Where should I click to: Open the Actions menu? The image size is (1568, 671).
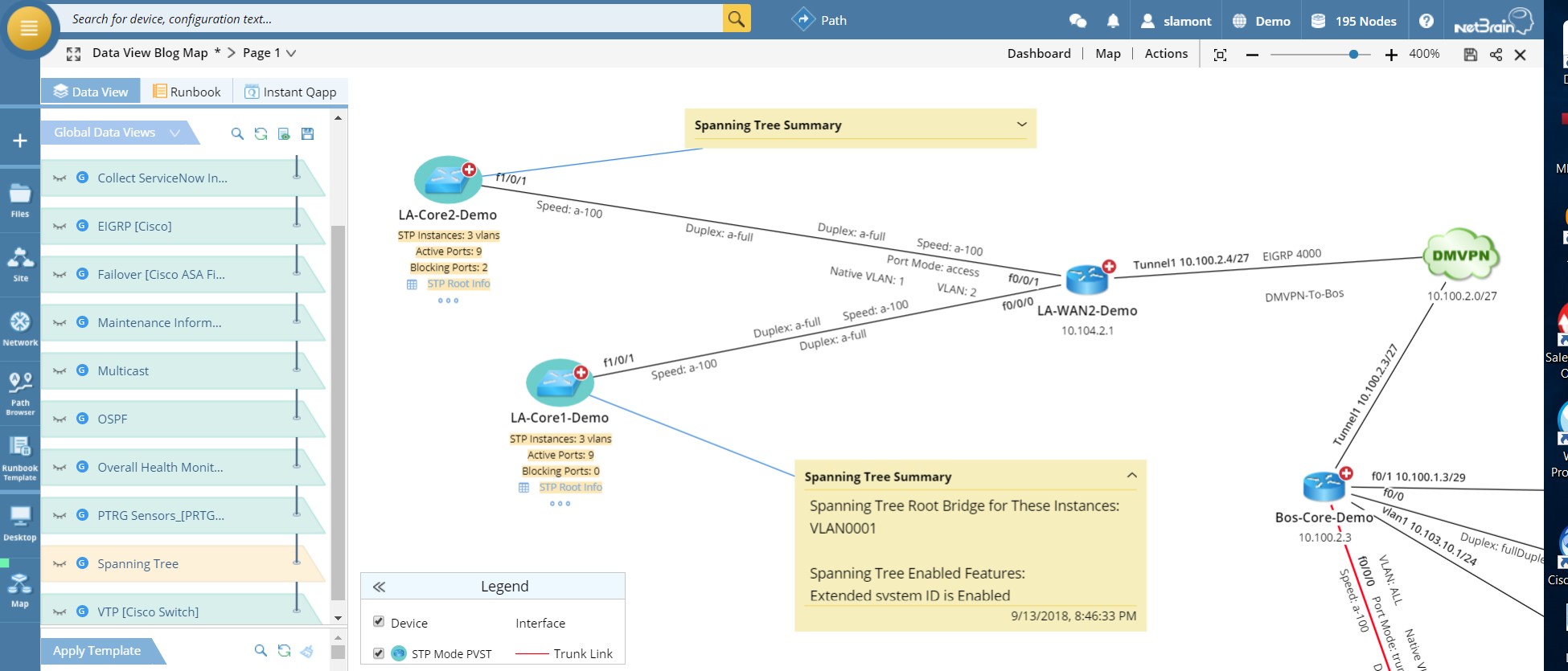1166,53
